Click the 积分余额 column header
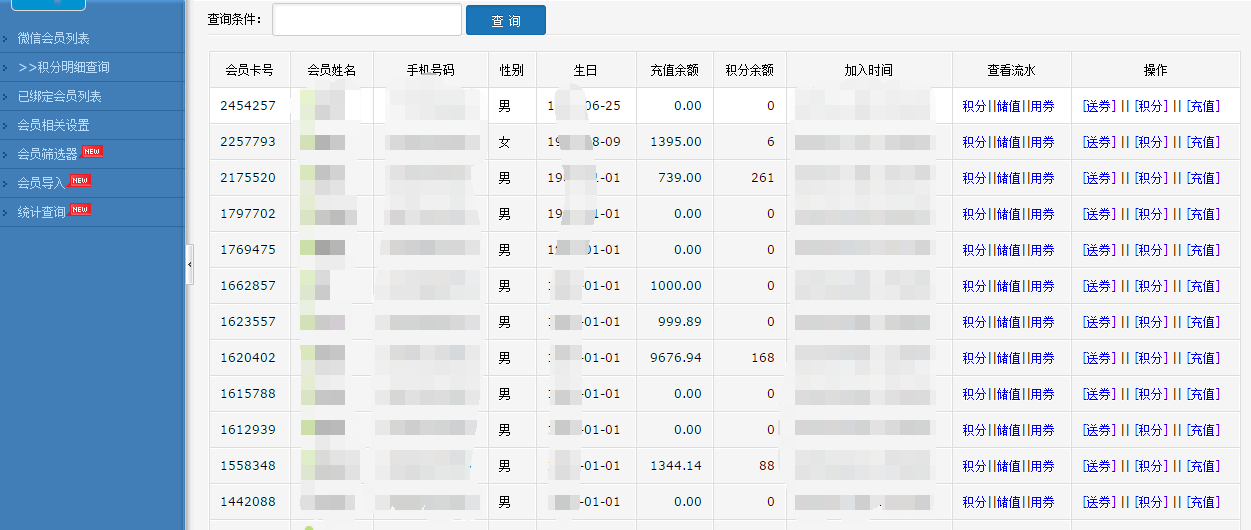 [749, 70]
